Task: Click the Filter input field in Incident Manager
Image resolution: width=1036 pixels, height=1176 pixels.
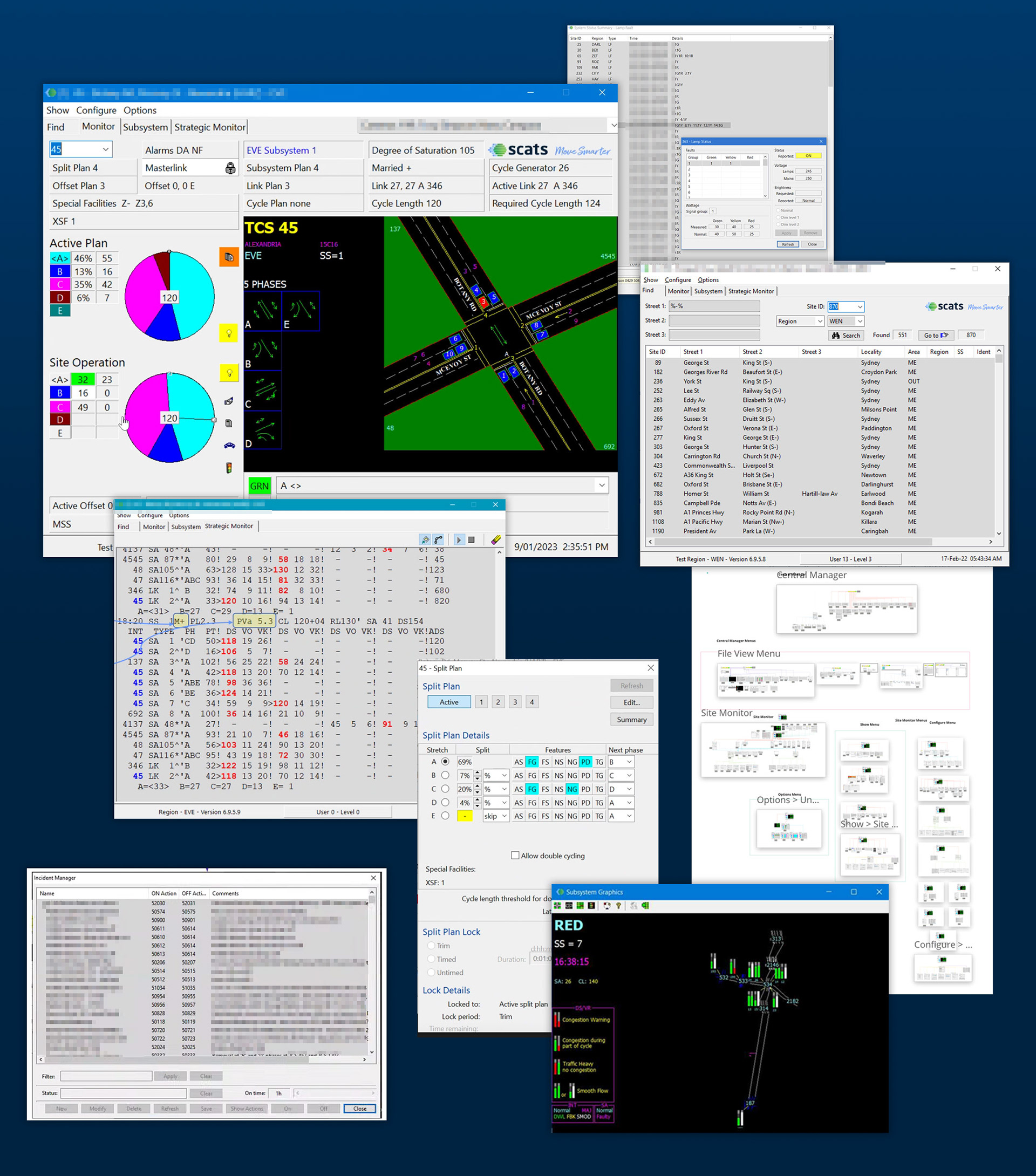Action: coord(106,1076)
